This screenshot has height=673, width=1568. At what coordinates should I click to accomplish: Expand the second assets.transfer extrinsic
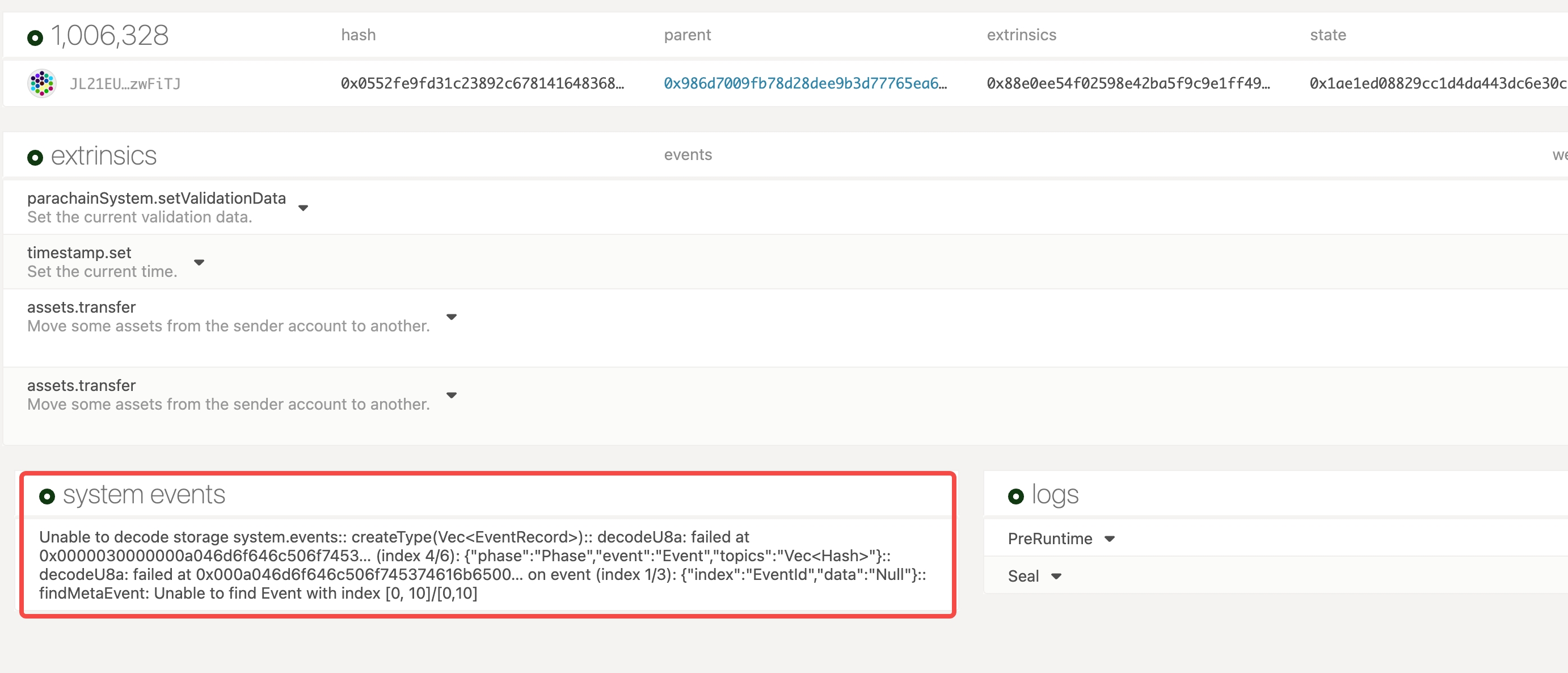(x=452, y=395)
